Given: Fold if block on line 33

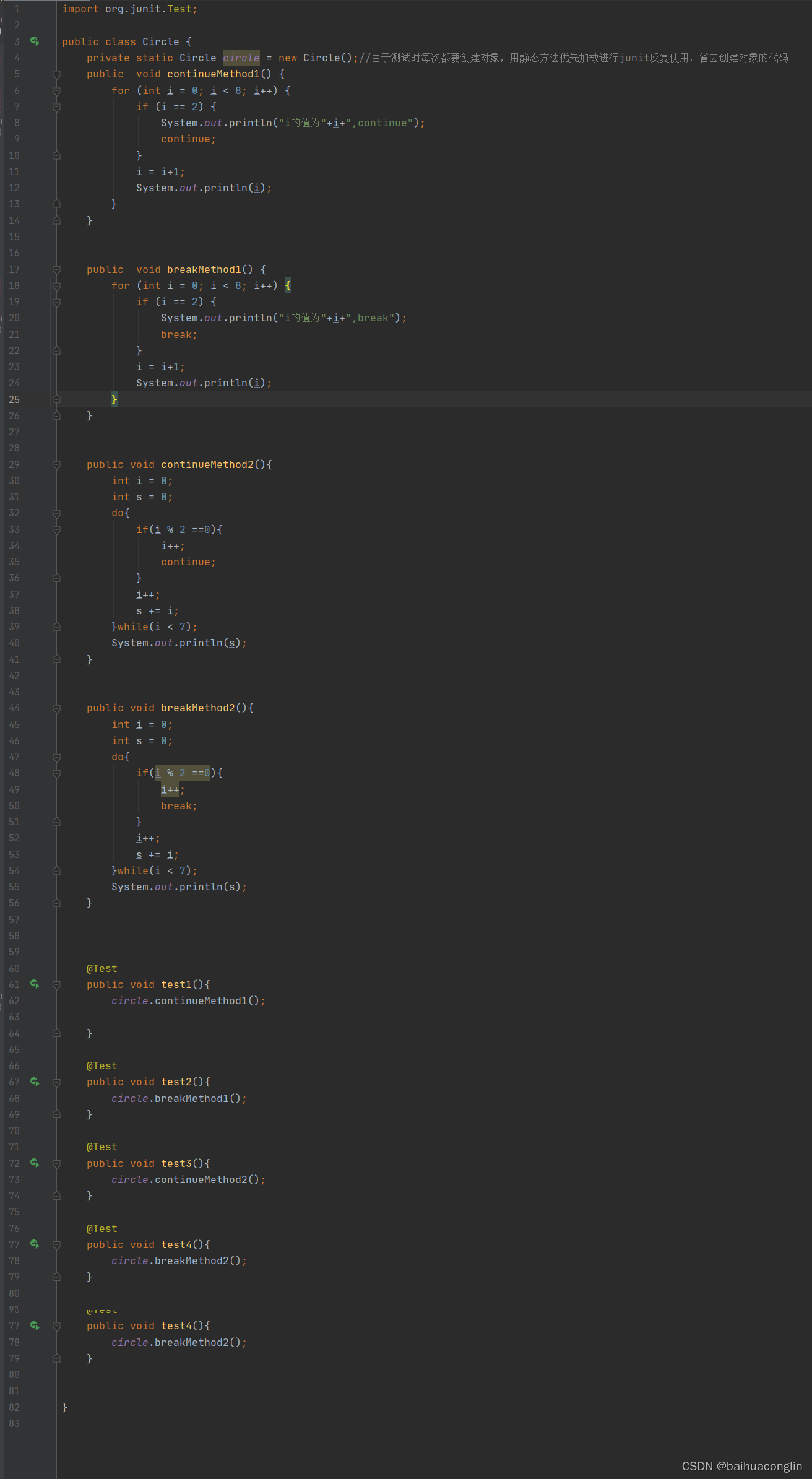Looking at the screenshot, I should click(57, 529).
